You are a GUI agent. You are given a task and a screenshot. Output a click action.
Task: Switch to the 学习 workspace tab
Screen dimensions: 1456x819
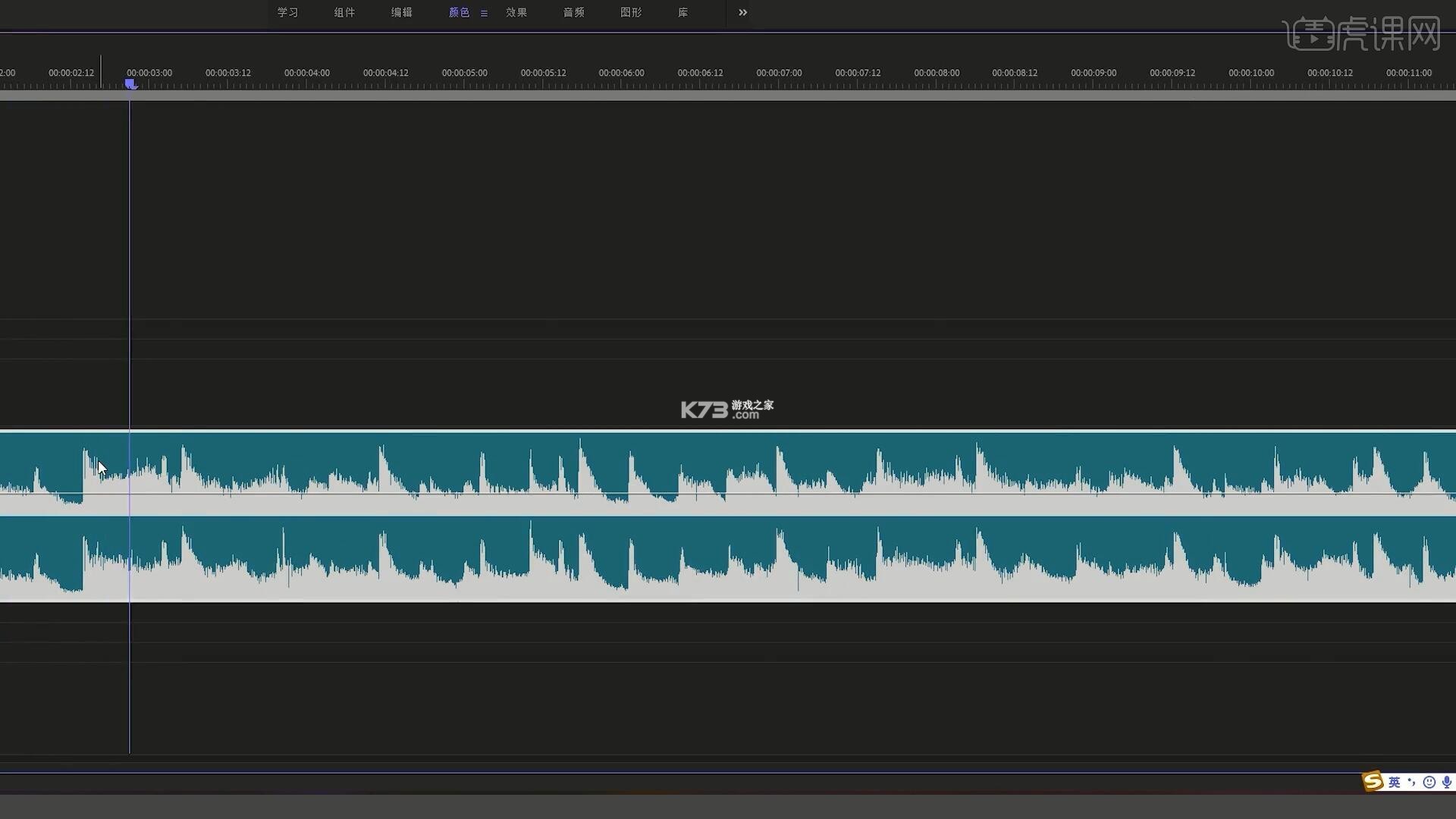(x=287, y=12)
